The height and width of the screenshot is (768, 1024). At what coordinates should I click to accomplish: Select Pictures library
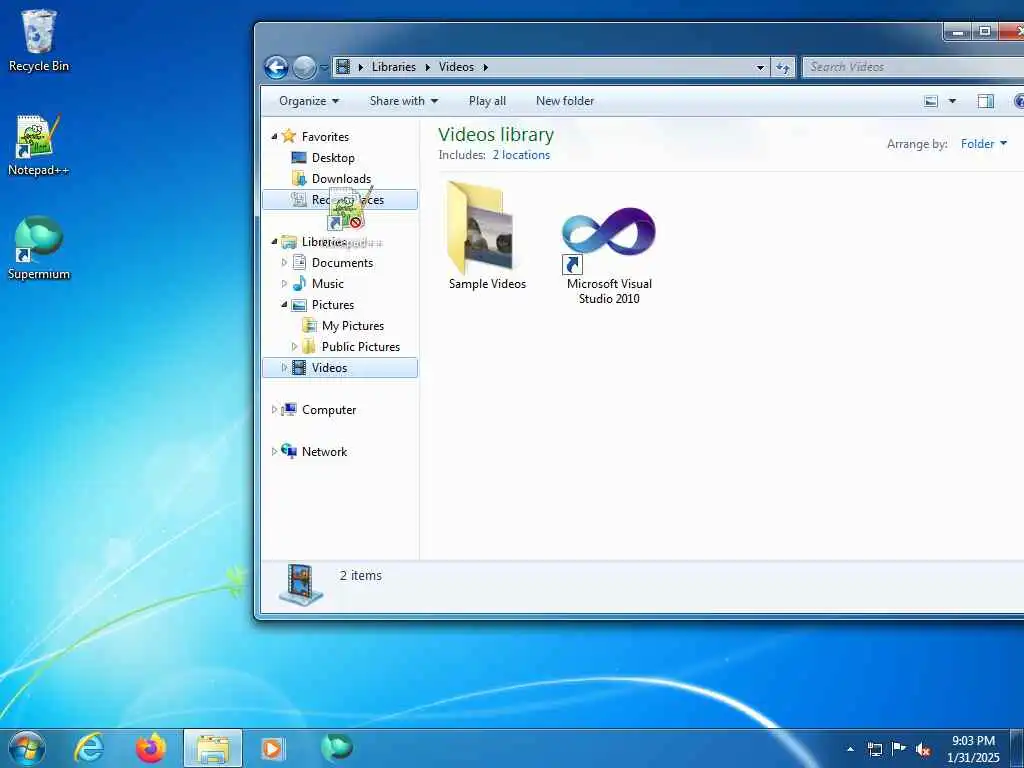click(x=332, y=304)
